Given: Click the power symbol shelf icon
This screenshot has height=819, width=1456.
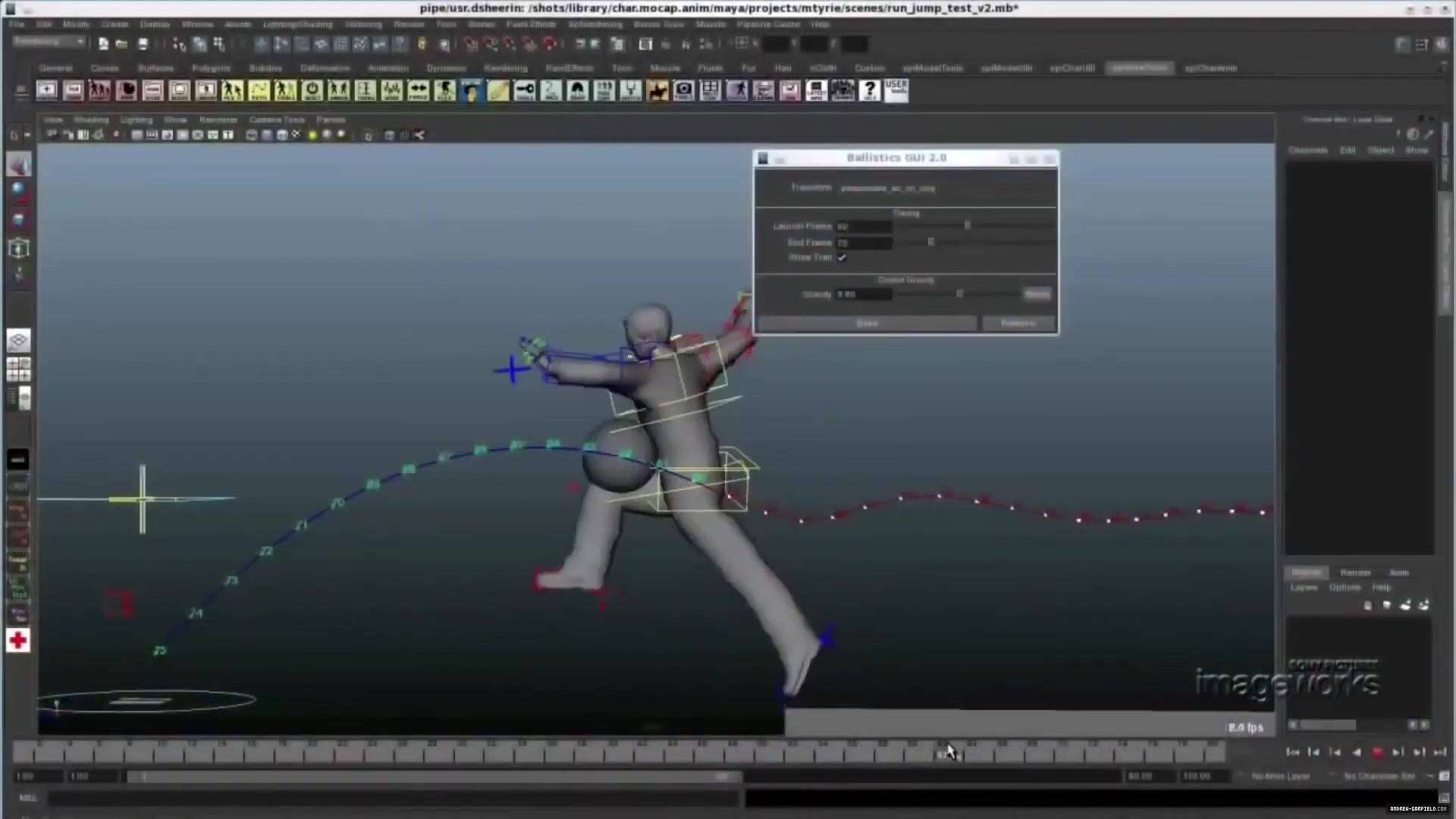Looking at the screenshot, I should (x=312, y=91).
